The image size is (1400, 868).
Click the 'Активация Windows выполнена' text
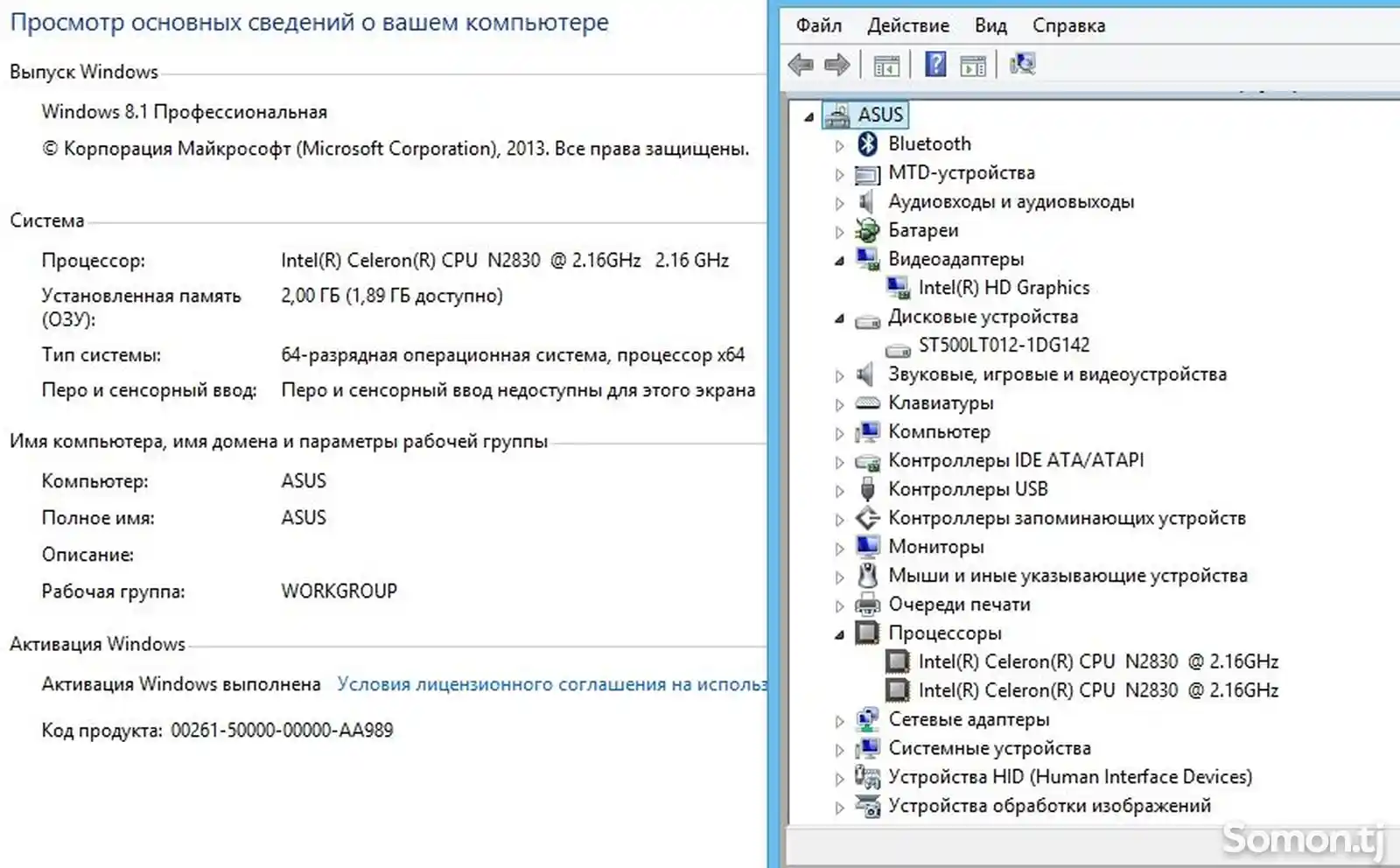pos(181,684)
